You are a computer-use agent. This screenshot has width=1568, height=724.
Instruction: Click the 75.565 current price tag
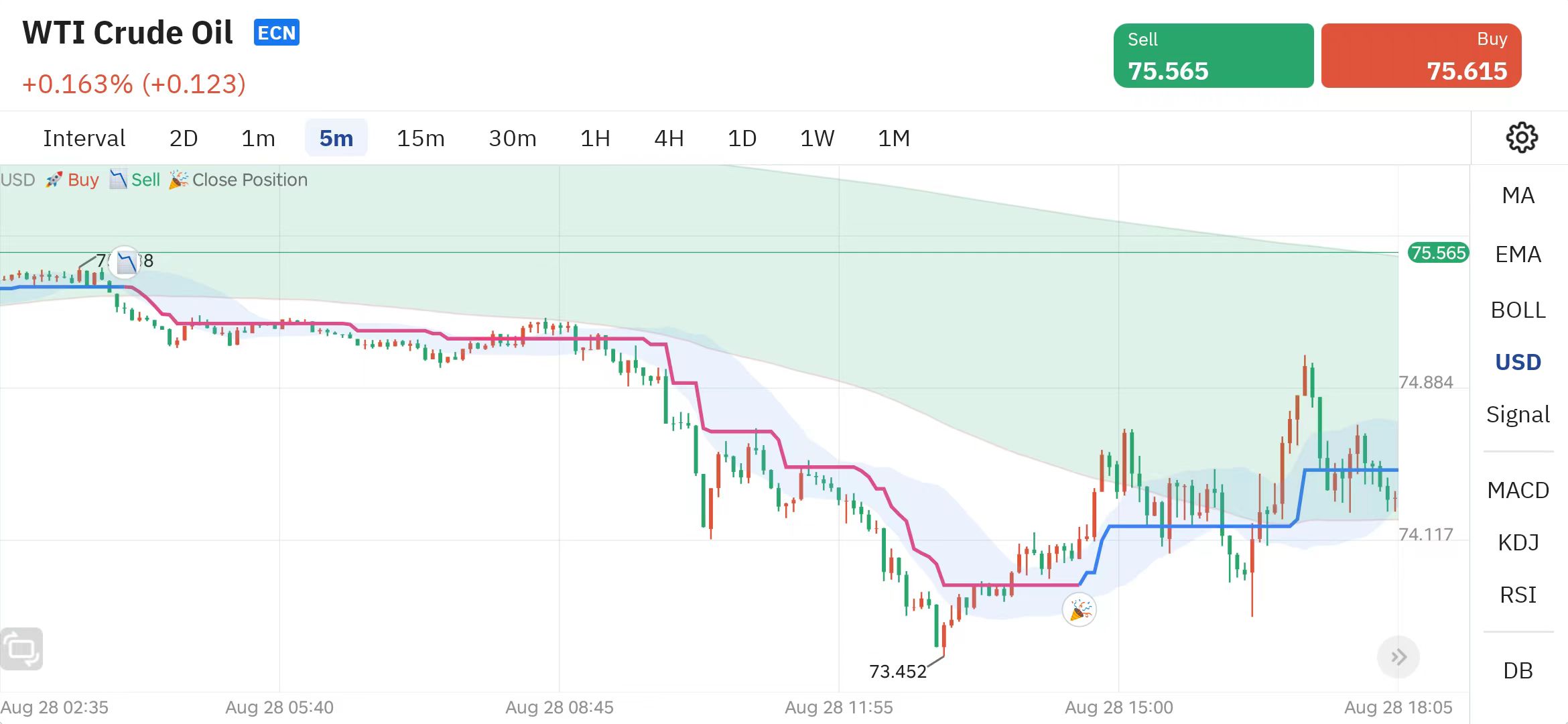point(1438,253)
